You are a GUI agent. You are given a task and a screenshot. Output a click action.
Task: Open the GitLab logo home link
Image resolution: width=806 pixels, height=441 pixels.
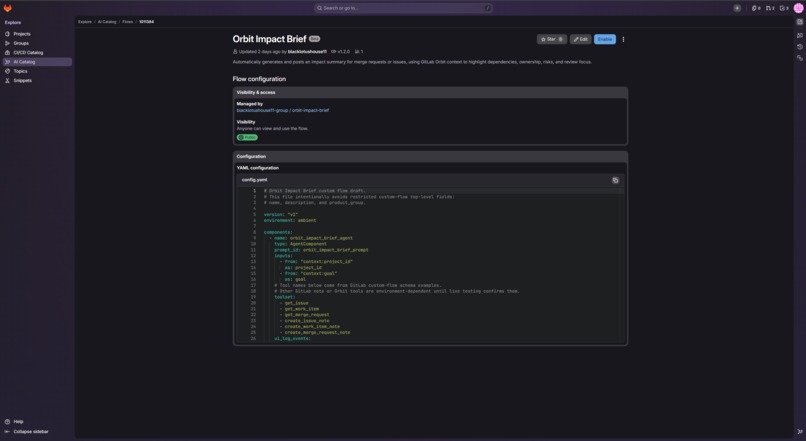[8, 8]
